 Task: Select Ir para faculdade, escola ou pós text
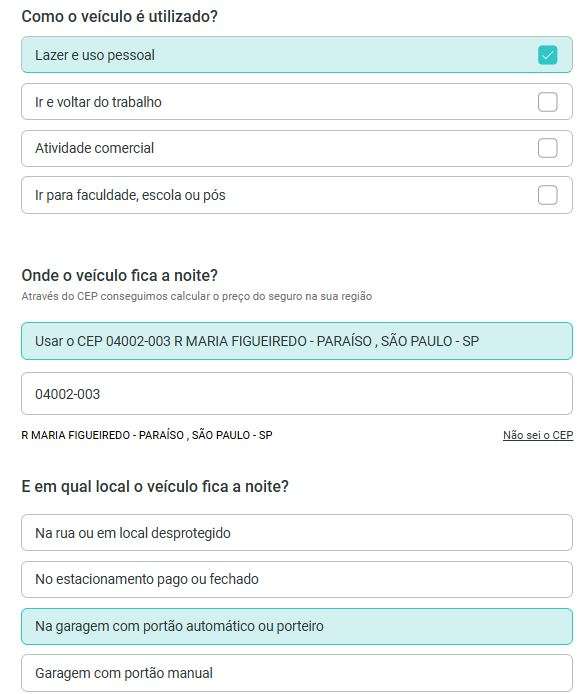(130, 195)
